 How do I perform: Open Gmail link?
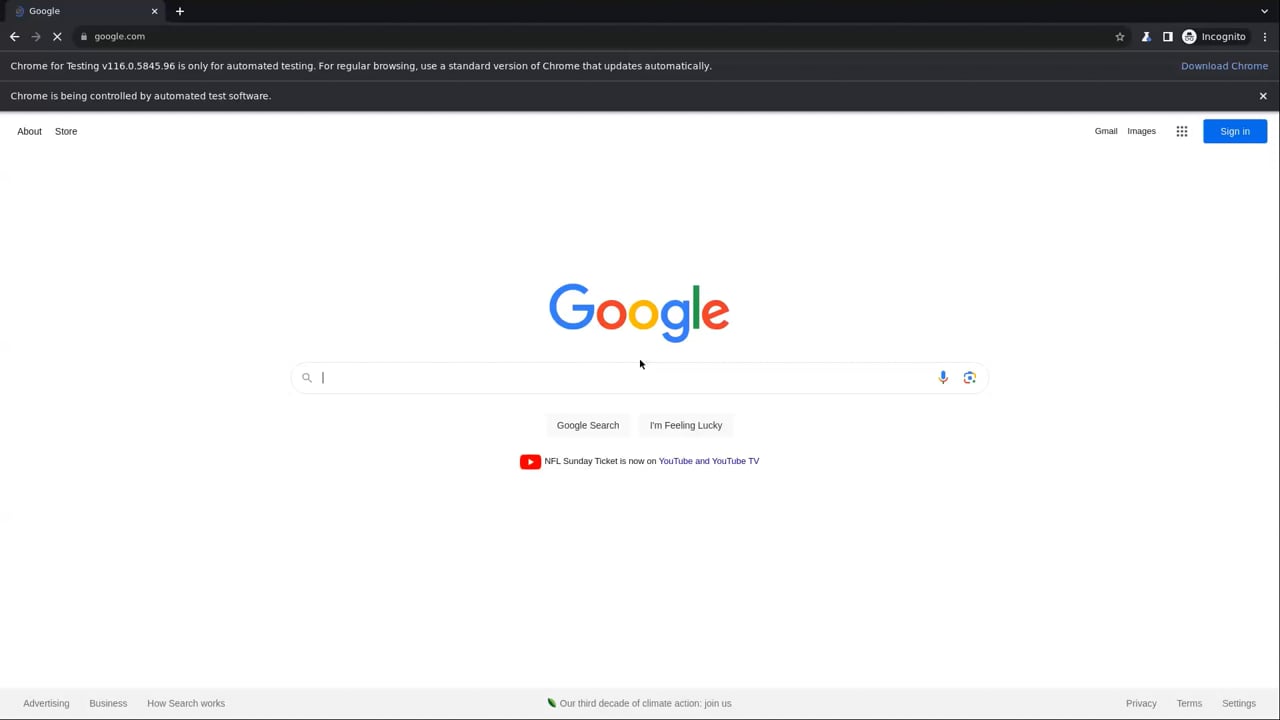pos(1106,131)
